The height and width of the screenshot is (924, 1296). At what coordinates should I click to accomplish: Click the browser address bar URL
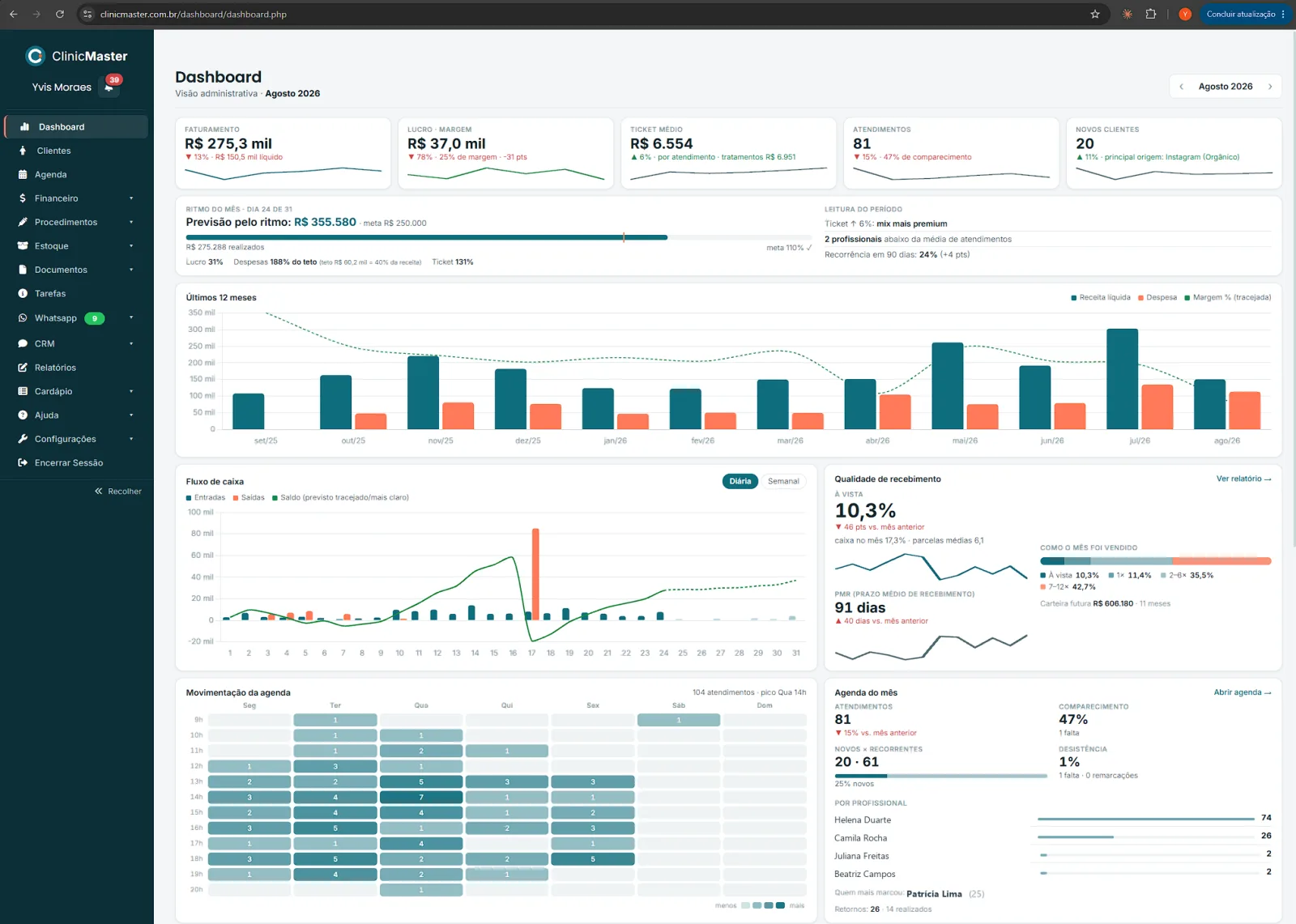(193, 14)
